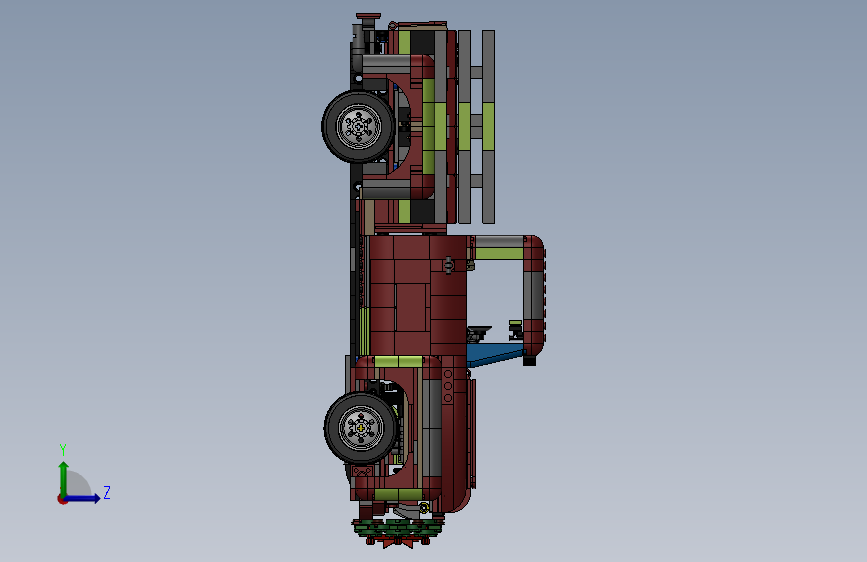Click the black door handle on the red door
This screenshot has height=562, width=867.
[448, 266]
